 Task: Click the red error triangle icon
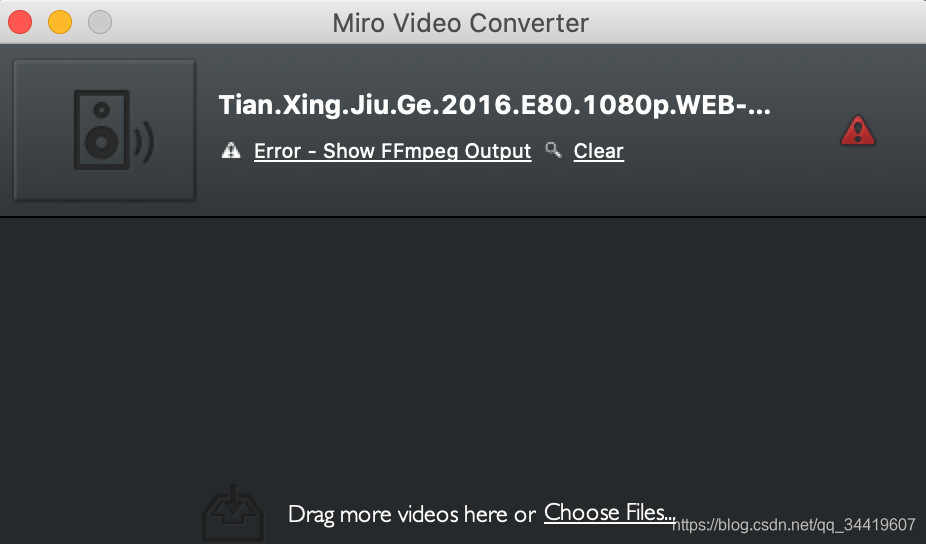point(858,131)
